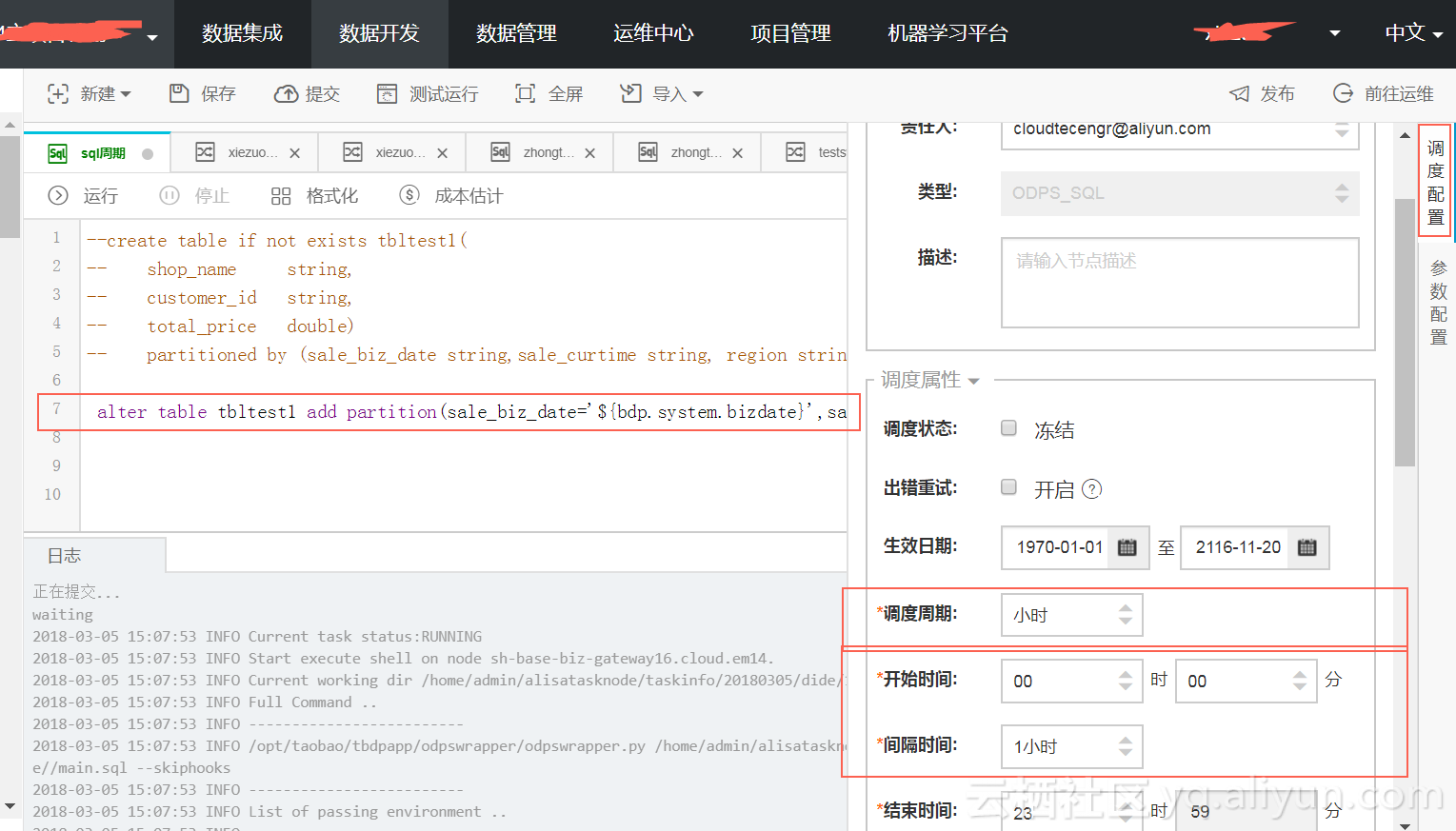Open the 中文 language dropdown
This screenshot has height=831, width=1456.
click(x=1413, y=33)
